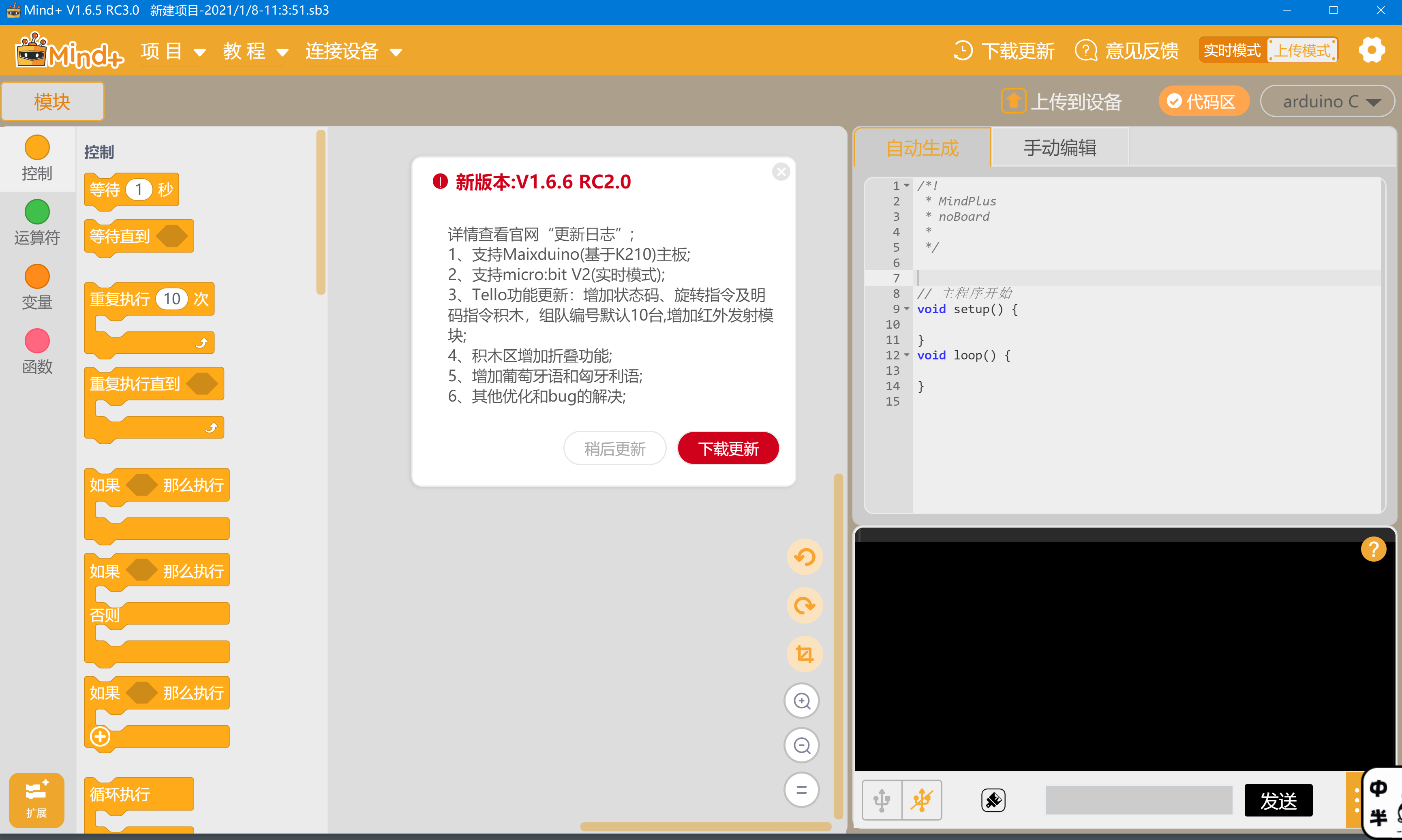Click the USB connect serial icon
Viewport: 1402px width, 840px height.
[x=882, y=800]
